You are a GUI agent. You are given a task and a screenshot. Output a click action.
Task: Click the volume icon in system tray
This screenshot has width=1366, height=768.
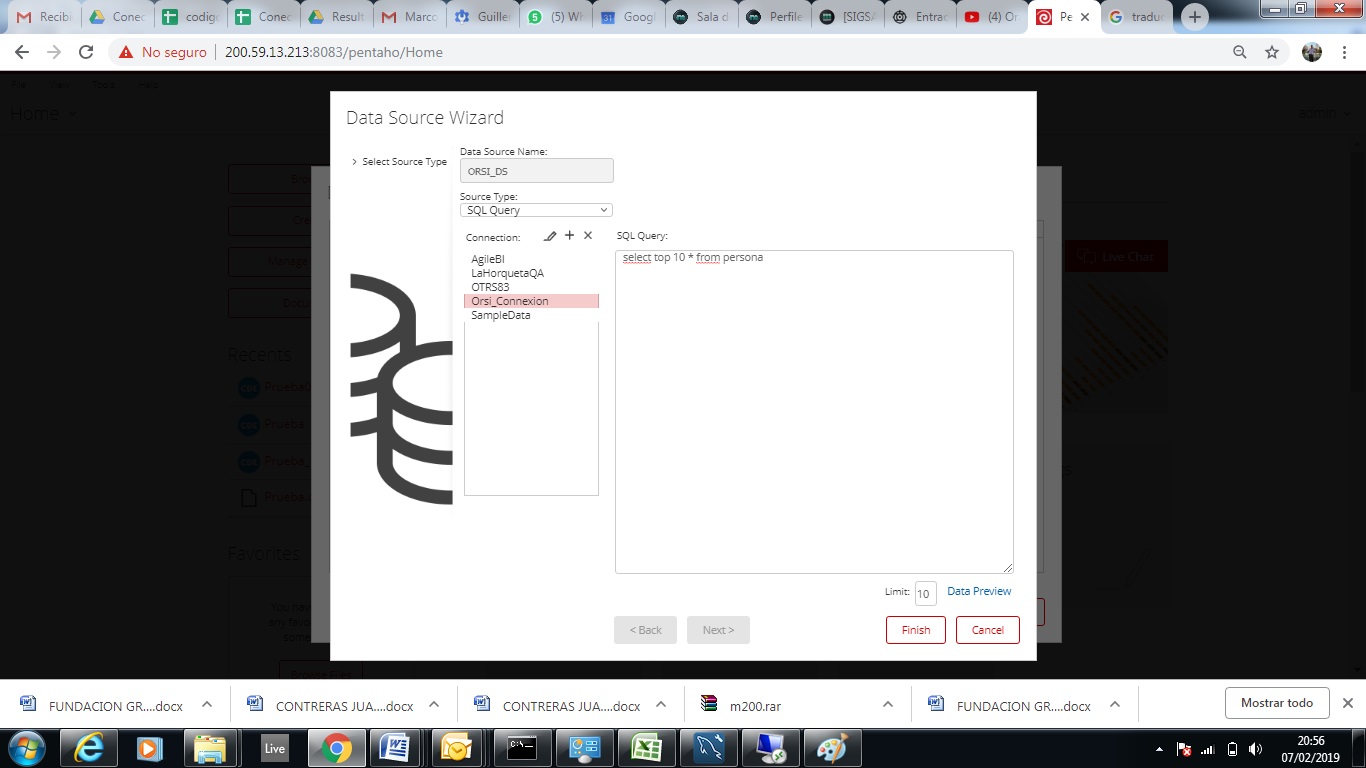point(1256,749)
